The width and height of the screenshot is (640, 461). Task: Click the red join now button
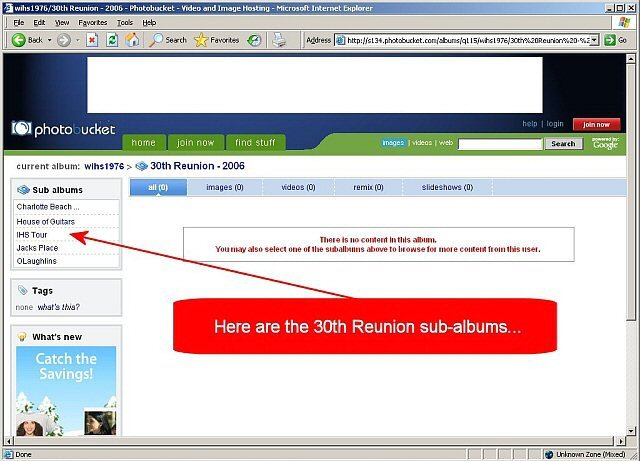click(596, 124)
